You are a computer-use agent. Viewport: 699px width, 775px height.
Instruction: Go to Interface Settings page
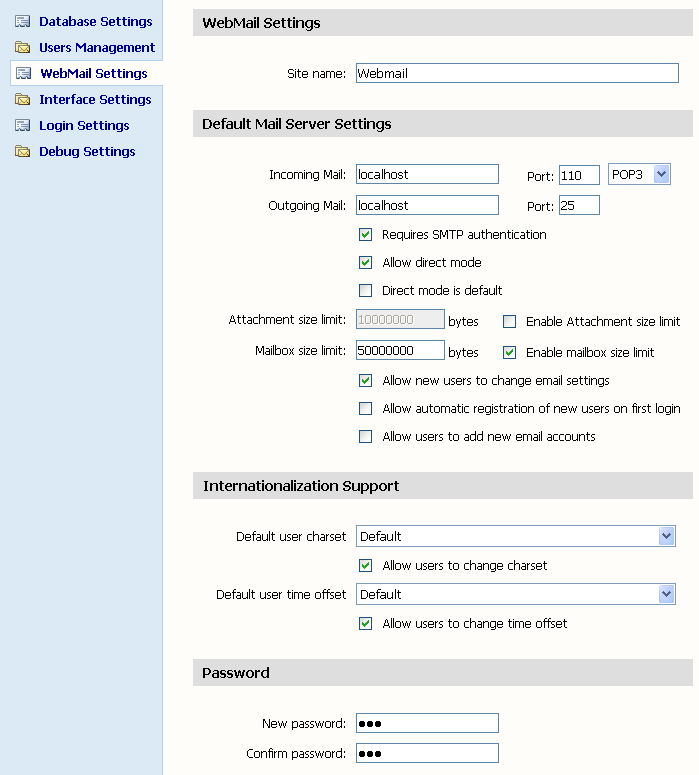95,99
